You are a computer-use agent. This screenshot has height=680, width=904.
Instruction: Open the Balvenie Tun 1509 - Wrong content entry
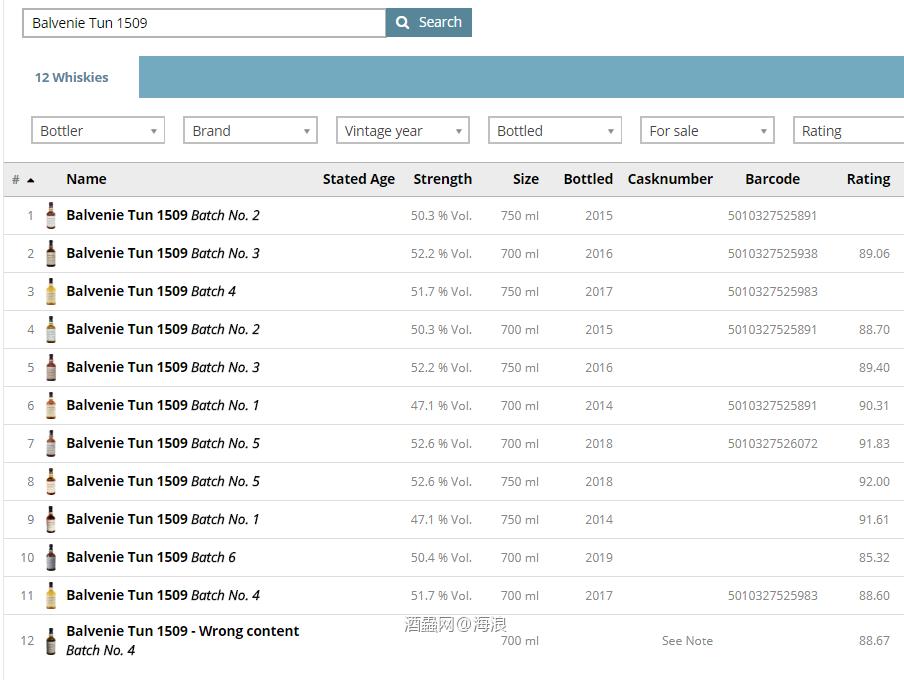(183, 640)
